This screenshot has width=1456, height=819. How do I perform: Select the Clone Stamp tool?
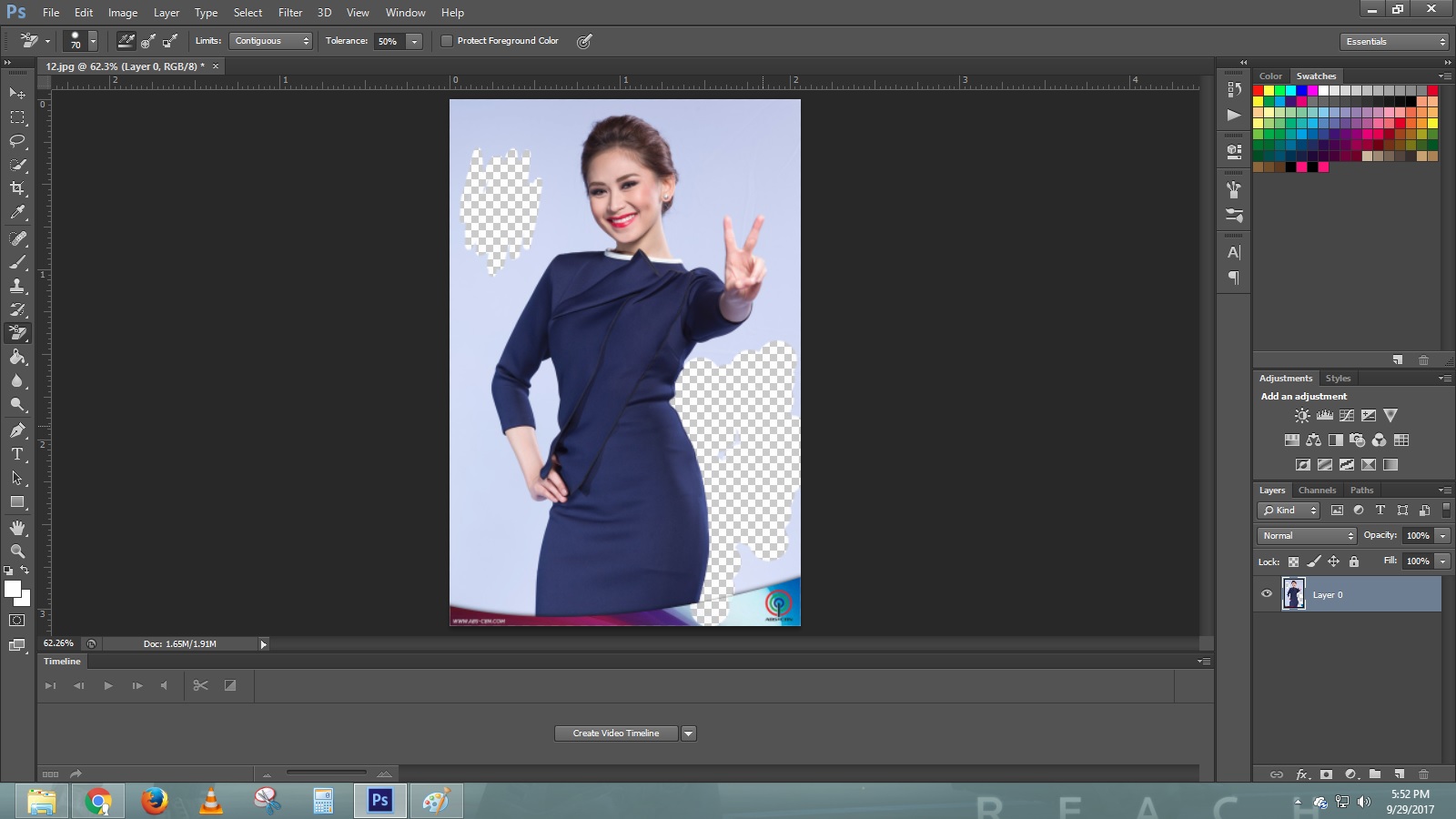pyautogui.click(x=16, y=285)
